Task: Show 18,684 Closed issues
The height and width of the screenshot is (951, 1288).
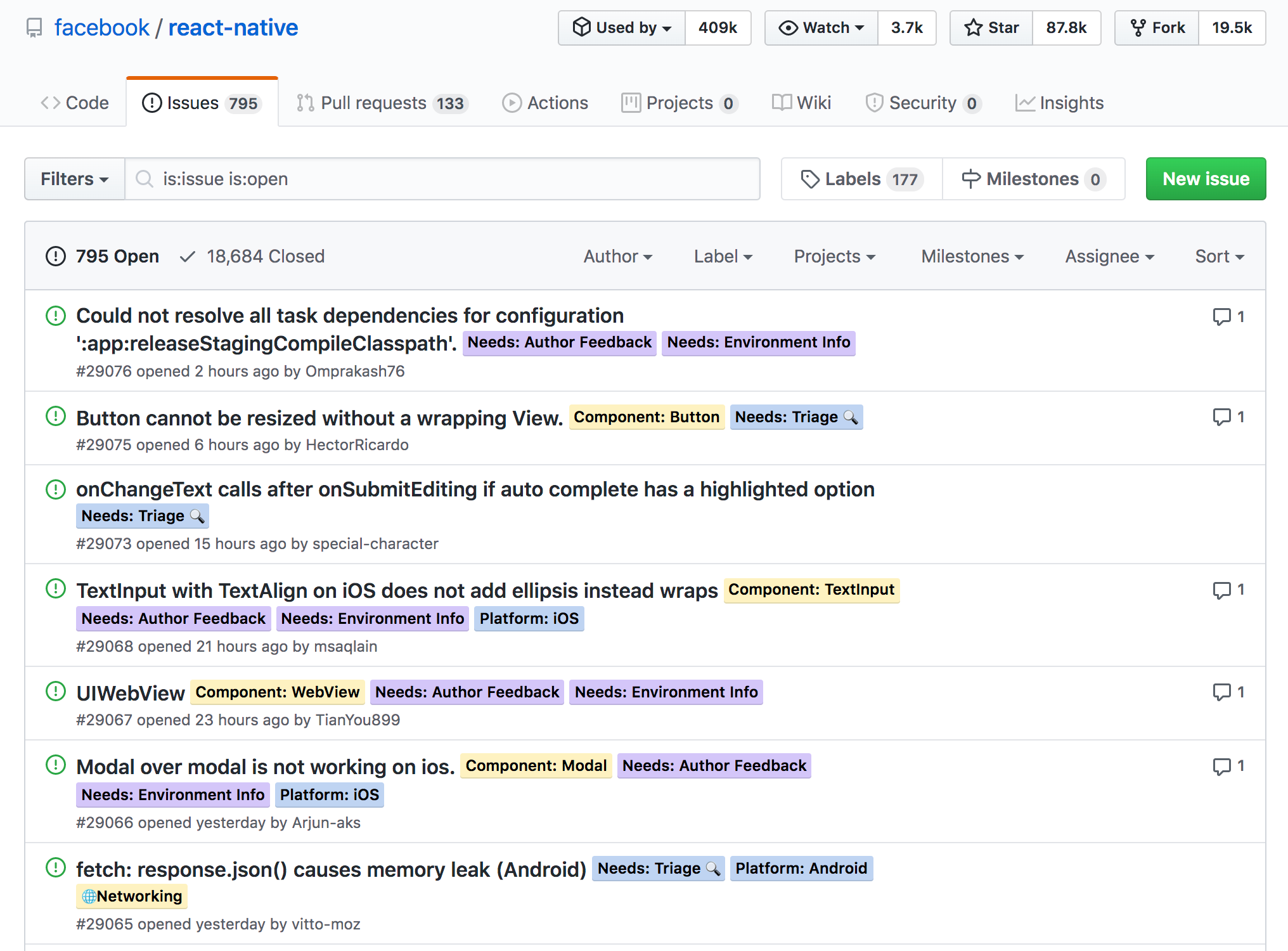Action: (x=252, y=256)
